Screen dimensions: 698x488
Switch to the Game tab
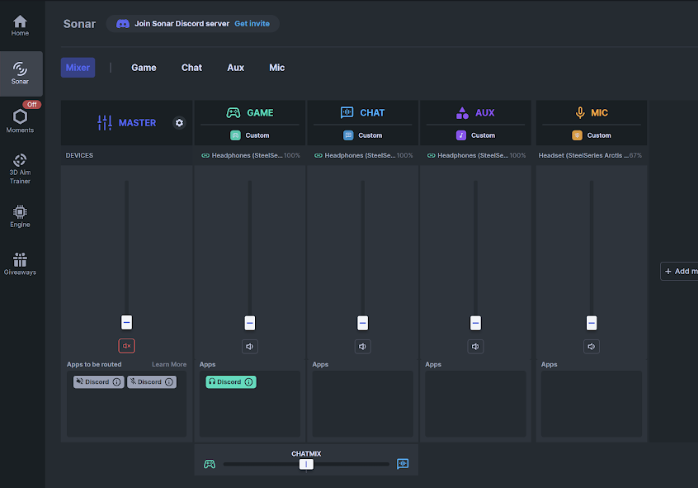tap(144, 68)
